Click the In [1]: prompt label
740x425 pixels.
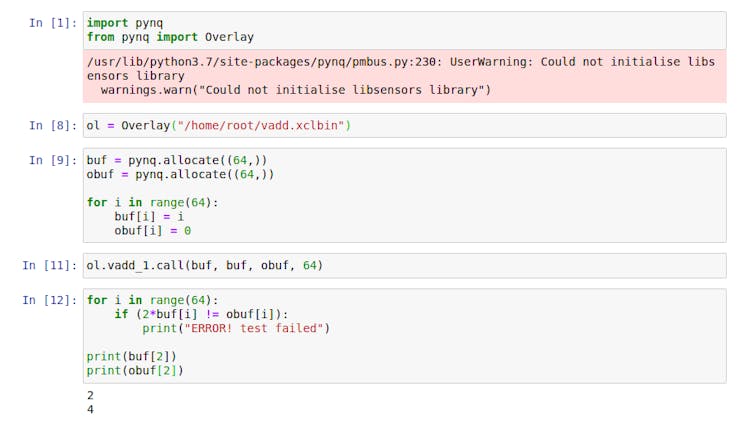tap(53, 23)
